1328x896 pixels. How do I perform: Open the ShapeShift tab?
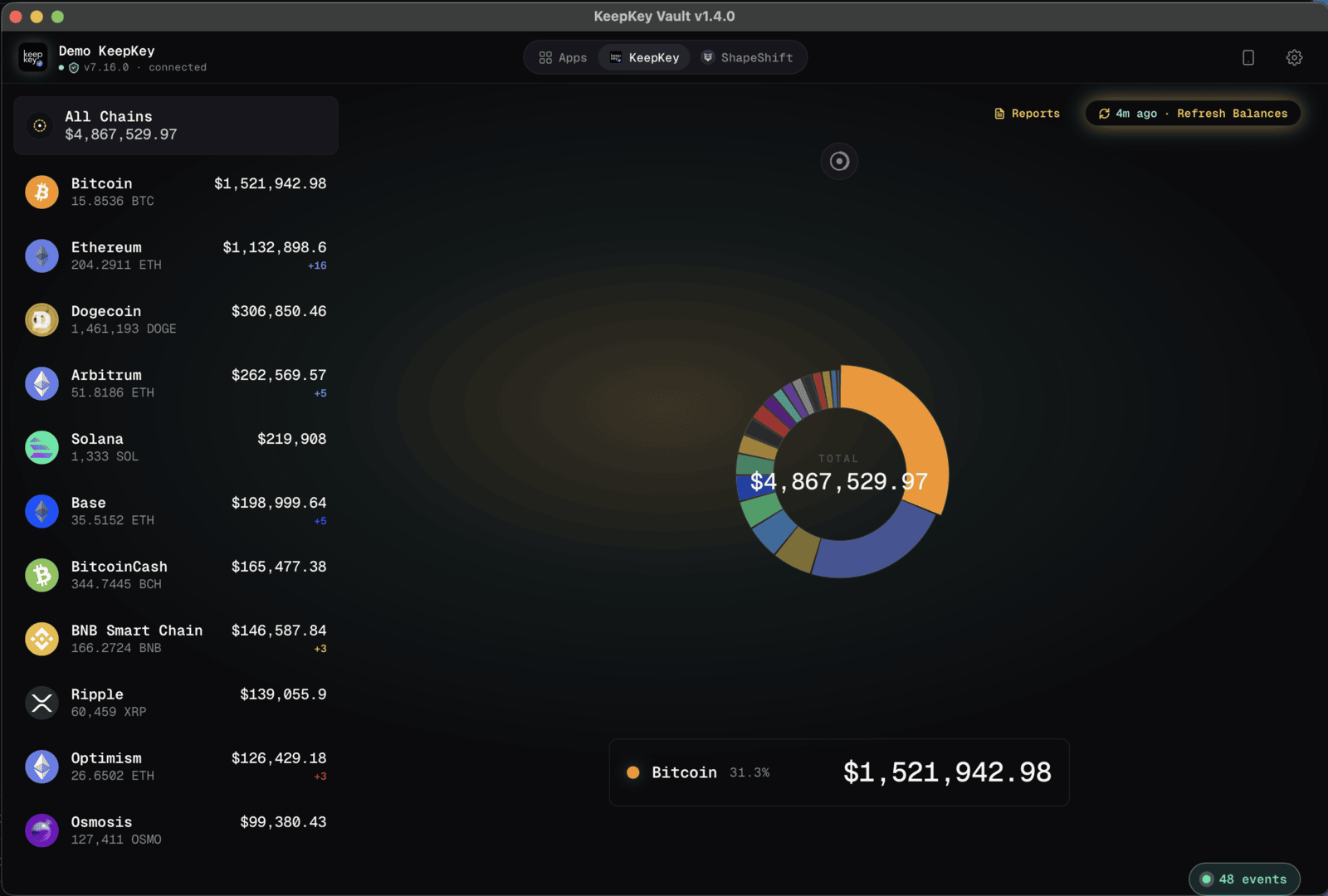pyautogui.click(x=747, y=57)
